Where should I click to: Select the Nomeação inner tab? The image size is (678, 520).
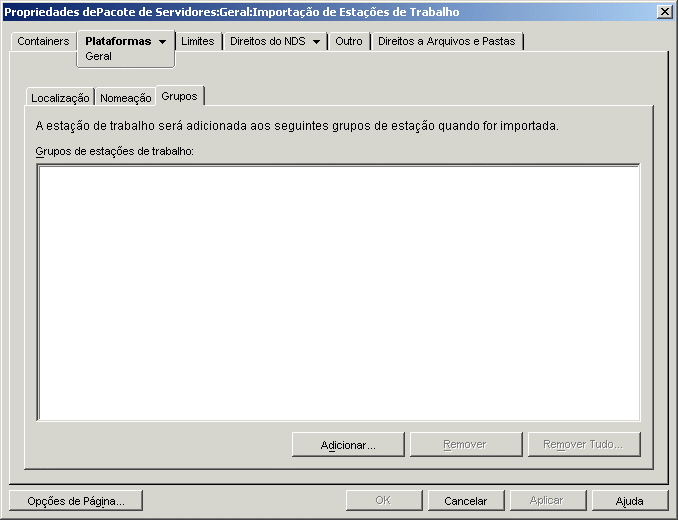[126, 98]
